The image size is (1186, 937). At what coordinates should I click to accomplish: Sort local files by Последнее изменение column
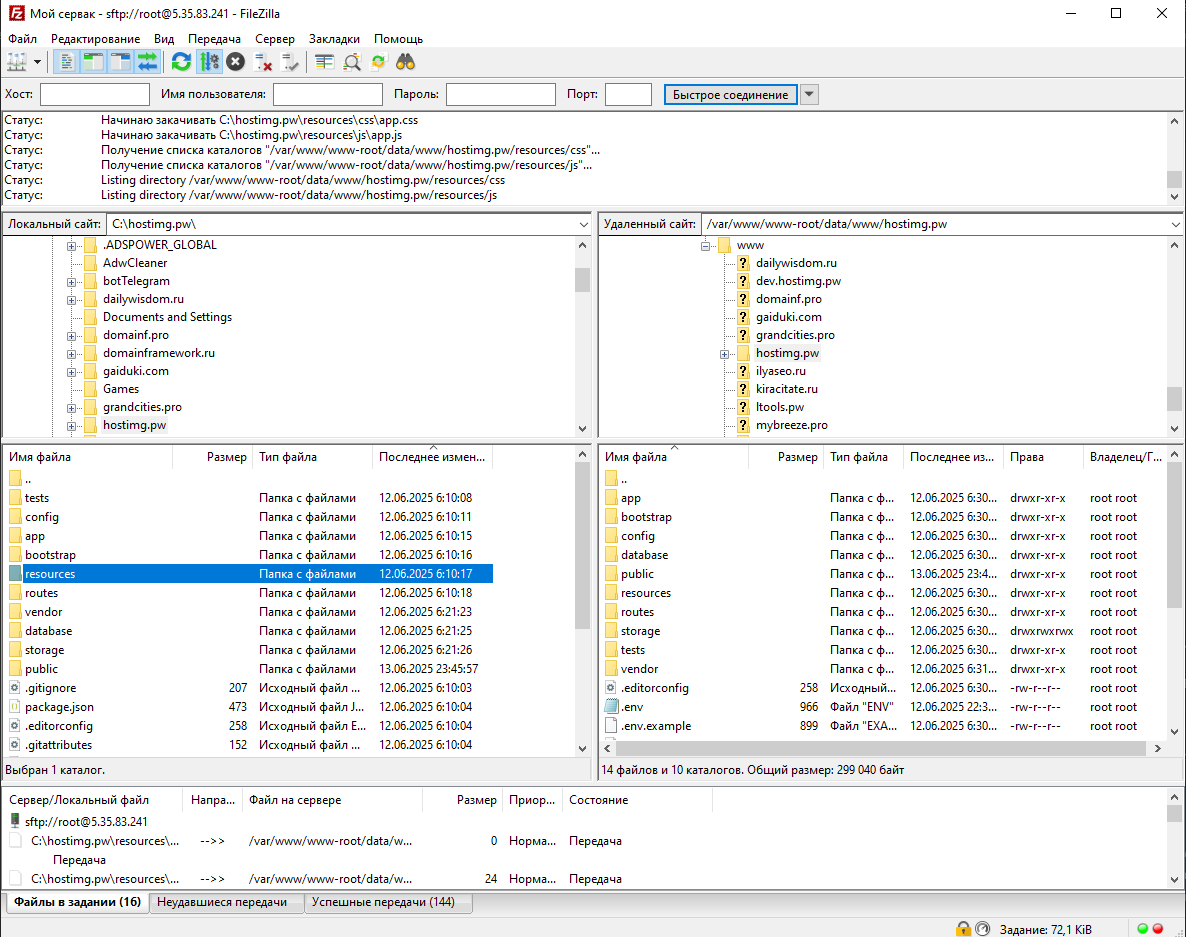pos(432,457)
